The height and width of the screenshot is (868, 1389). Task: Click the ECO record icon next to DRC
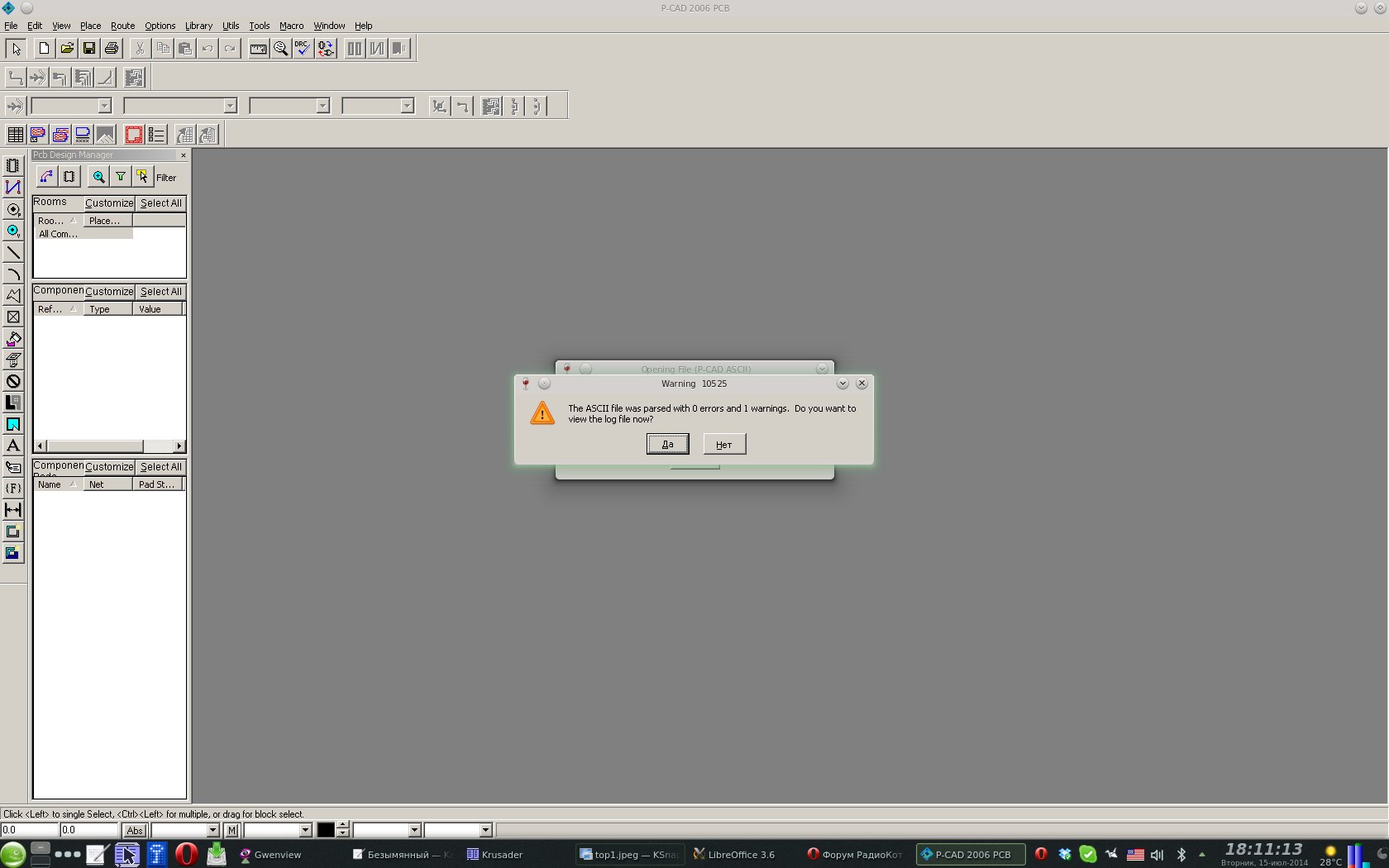pyautogui.click(x=326, y=49)
